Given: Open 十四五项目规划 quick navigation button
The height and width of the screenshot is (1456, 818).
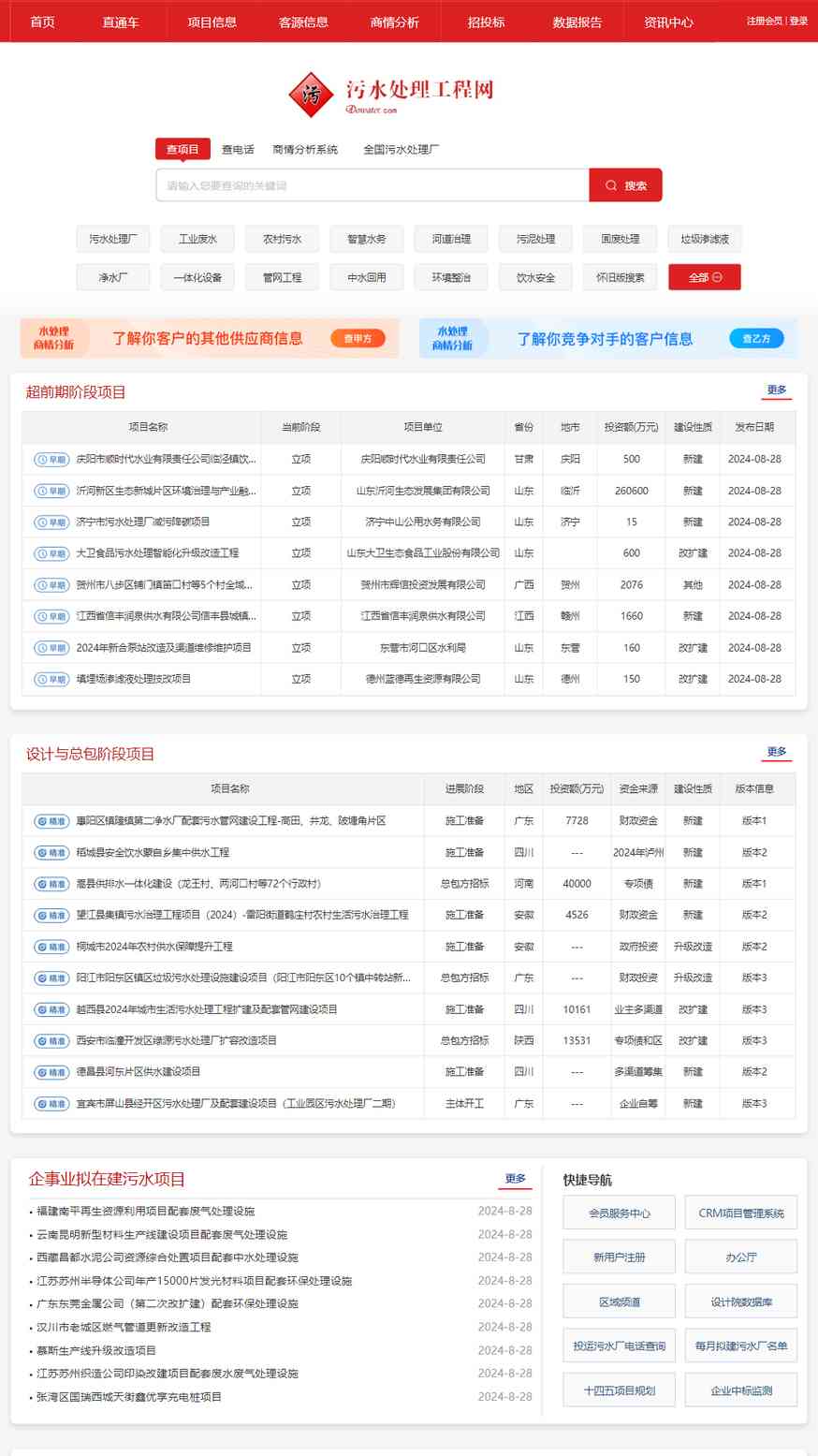Looking at the screenshot, I should point(619,1390).
